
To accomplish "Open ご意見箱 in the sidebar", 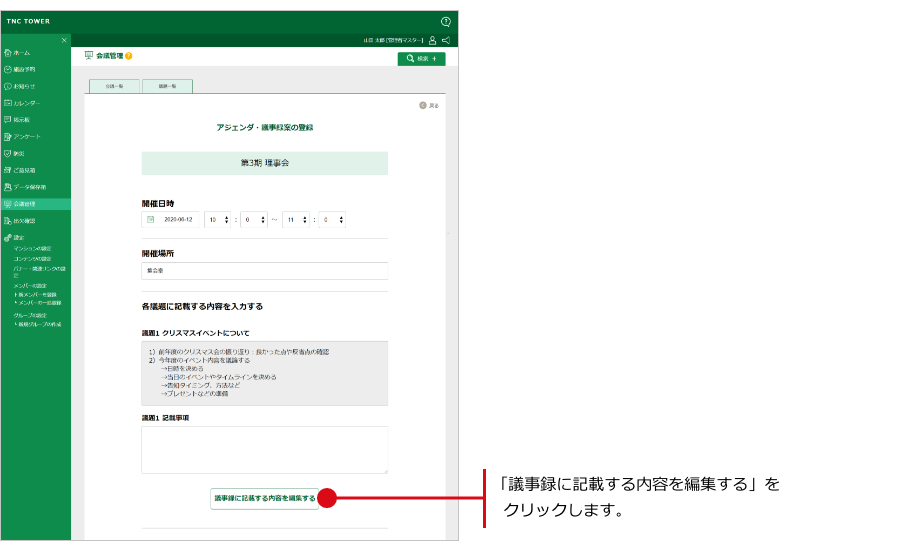I will (20, 170).
